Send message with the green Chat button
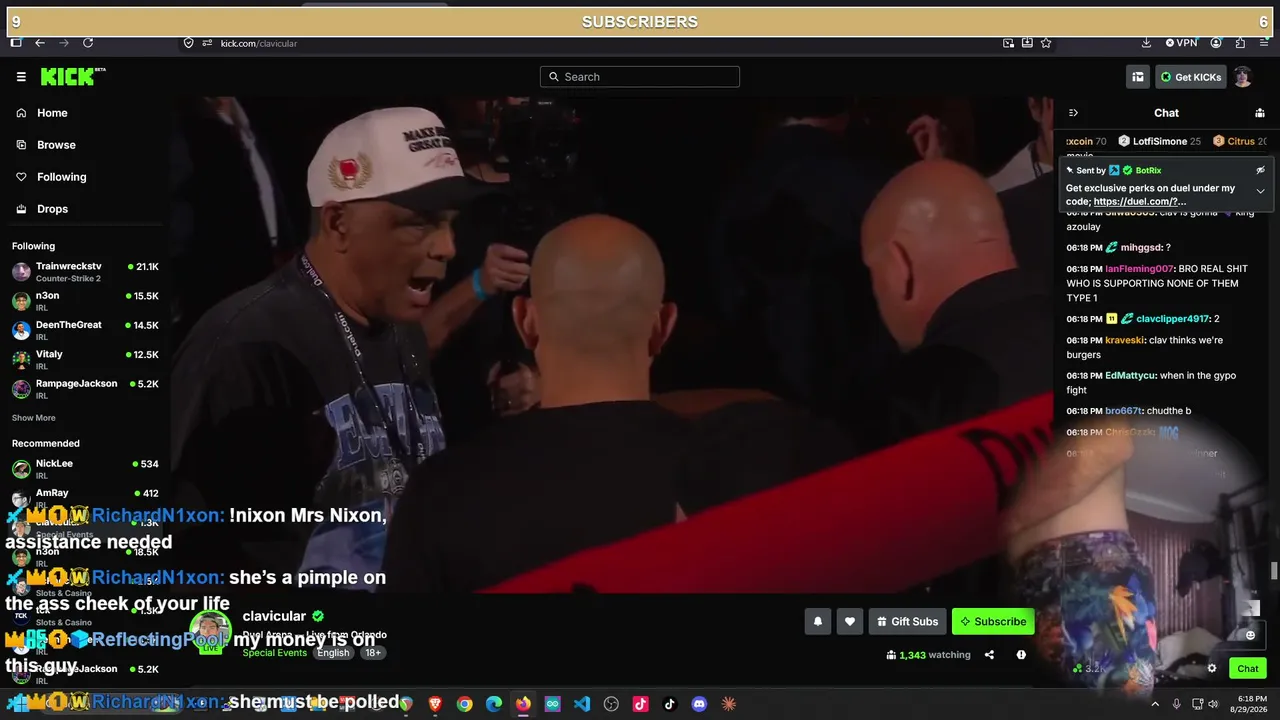 (x=1248, y=669)
